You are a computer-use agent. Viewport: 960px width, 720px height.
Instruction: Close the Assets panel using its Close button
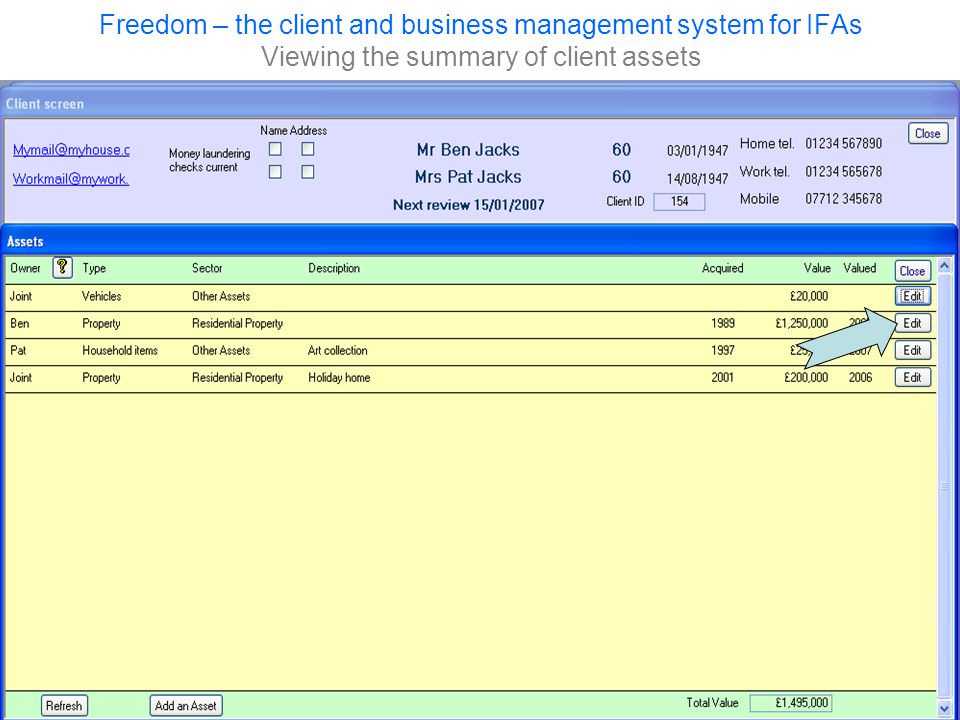[912, 271]
